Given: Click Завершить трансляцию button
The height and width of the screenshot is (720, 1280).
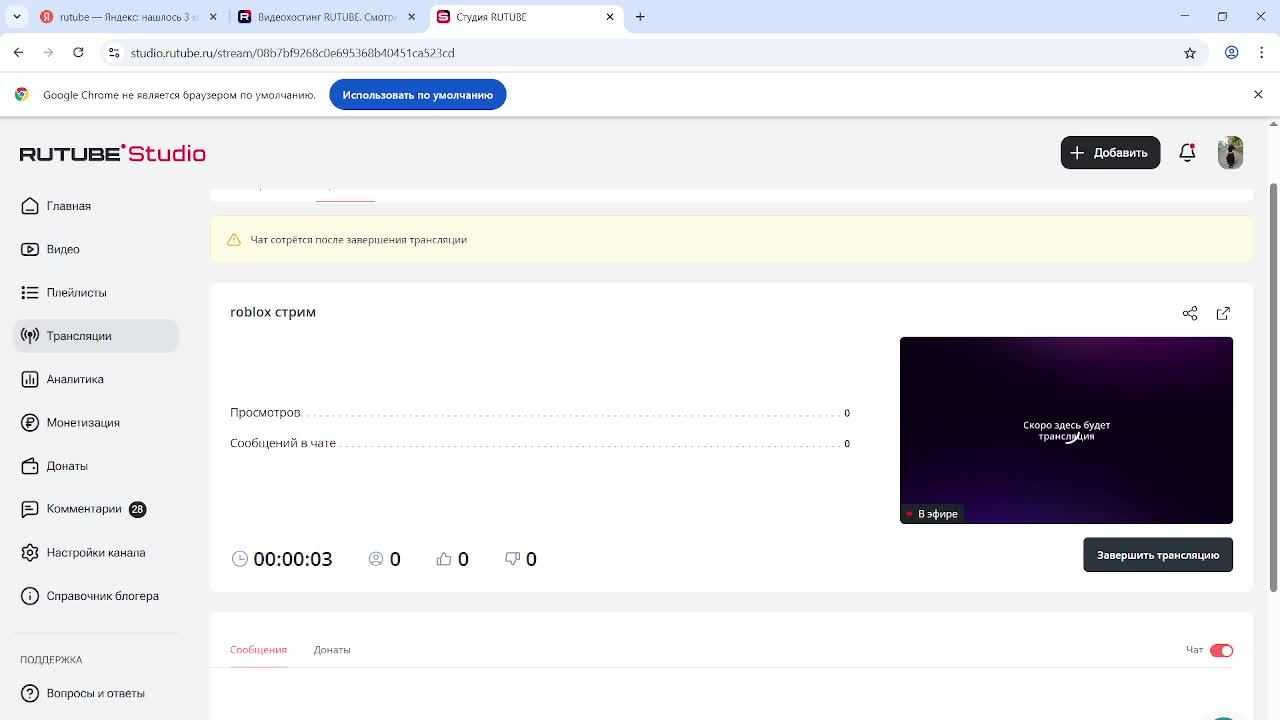Looking at the screenshot, I should point(1158,555).
